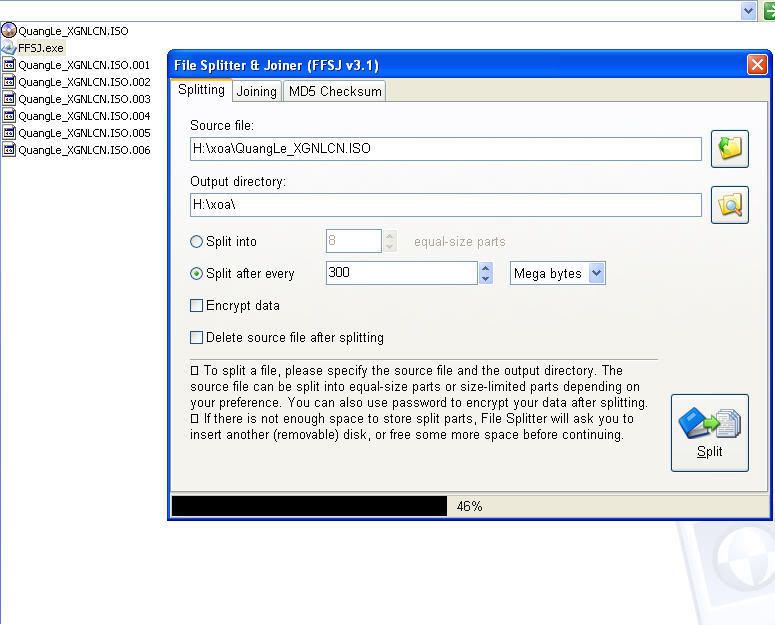The height and width of the screenshot is (625, 775).
Task: Select file name QuangLe_XGNLCN.ISO.004
Action: pyautogui.click(x=84, y=116)
